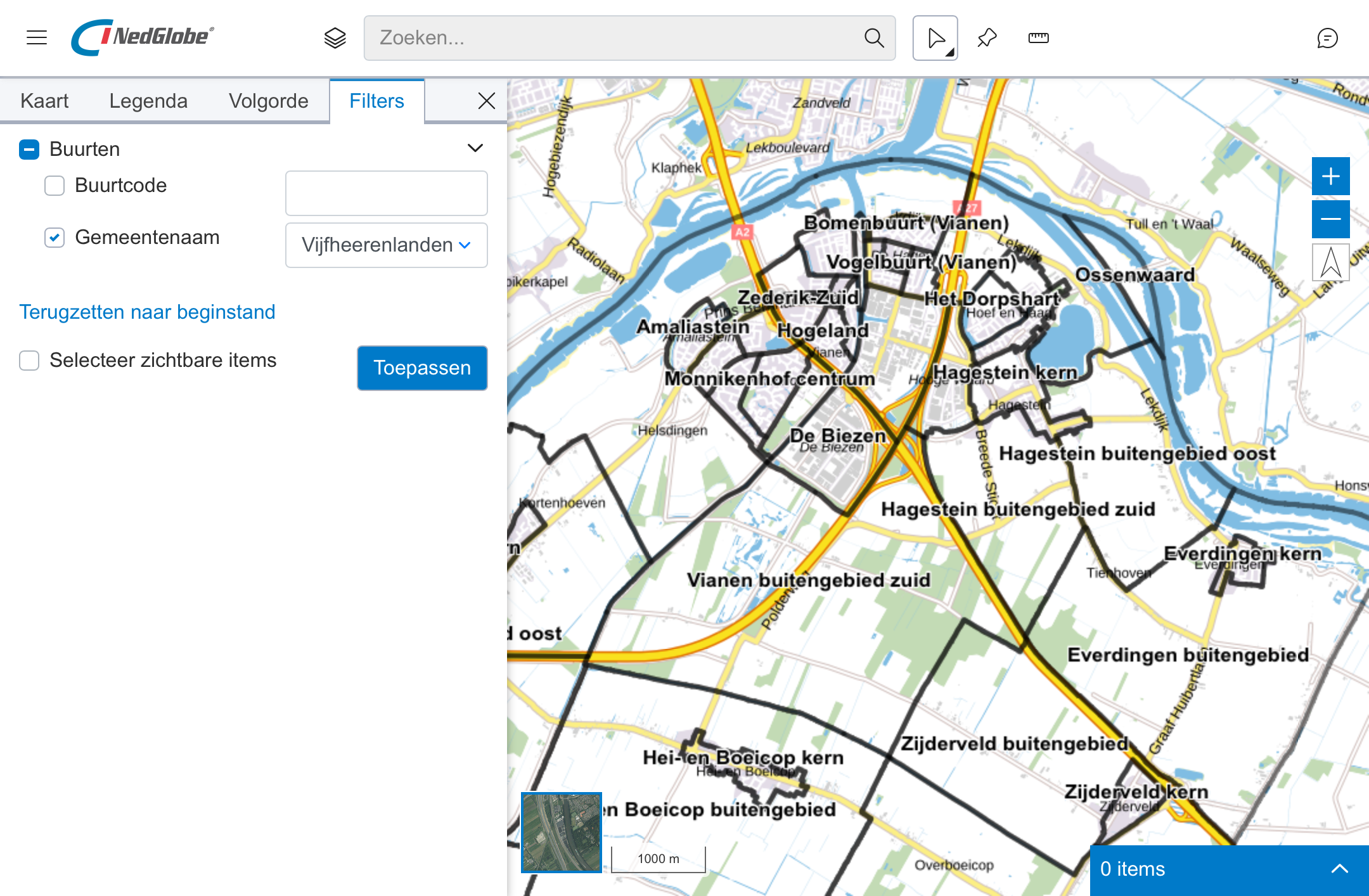The height and width of the screenshot is (896, 1369).
Task: Expand the 0 items results panel
Action: (x=1339, y=869)
